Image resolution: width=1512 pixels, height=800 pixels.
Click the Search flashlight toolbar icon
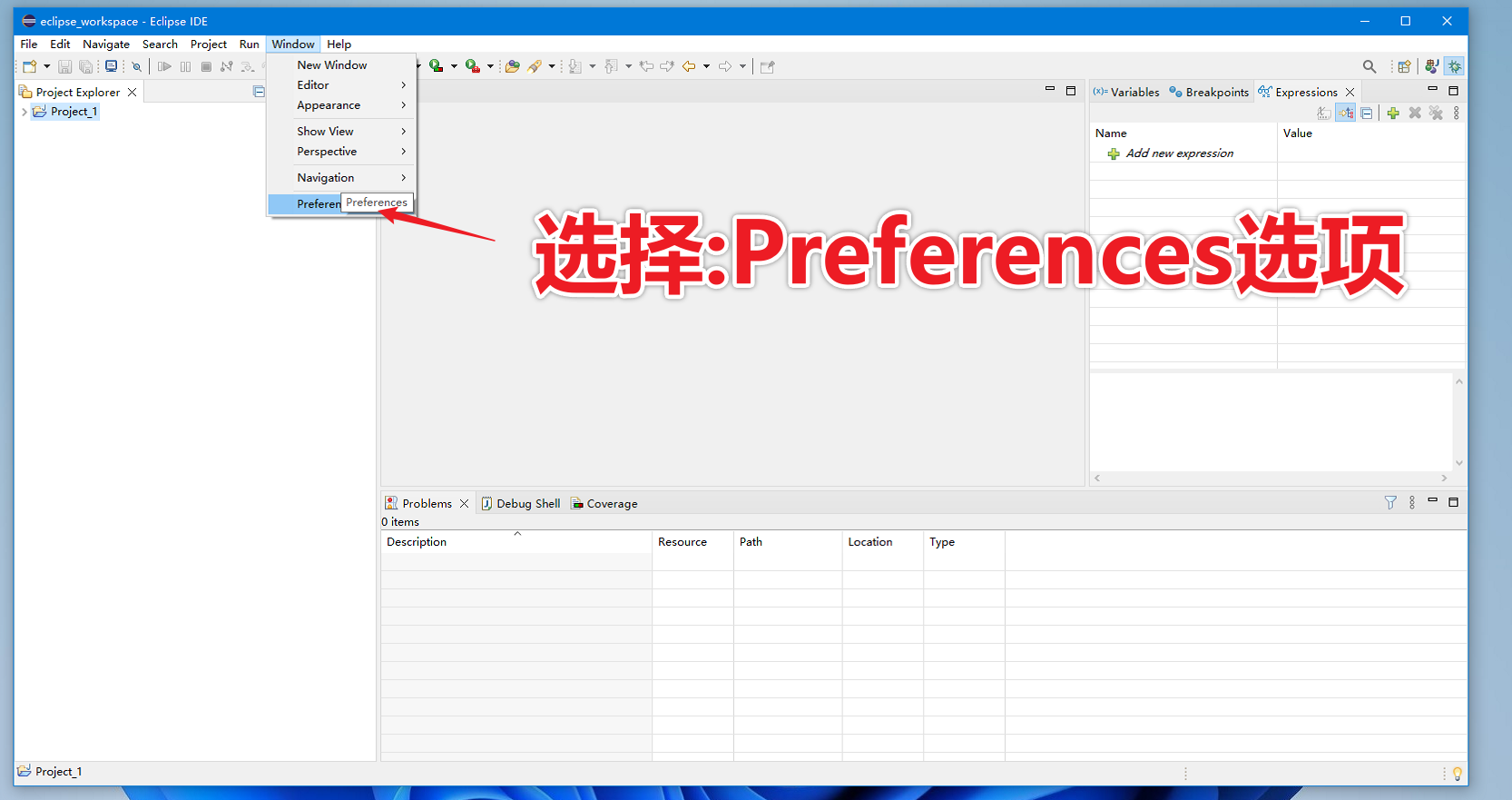point(535,66)
